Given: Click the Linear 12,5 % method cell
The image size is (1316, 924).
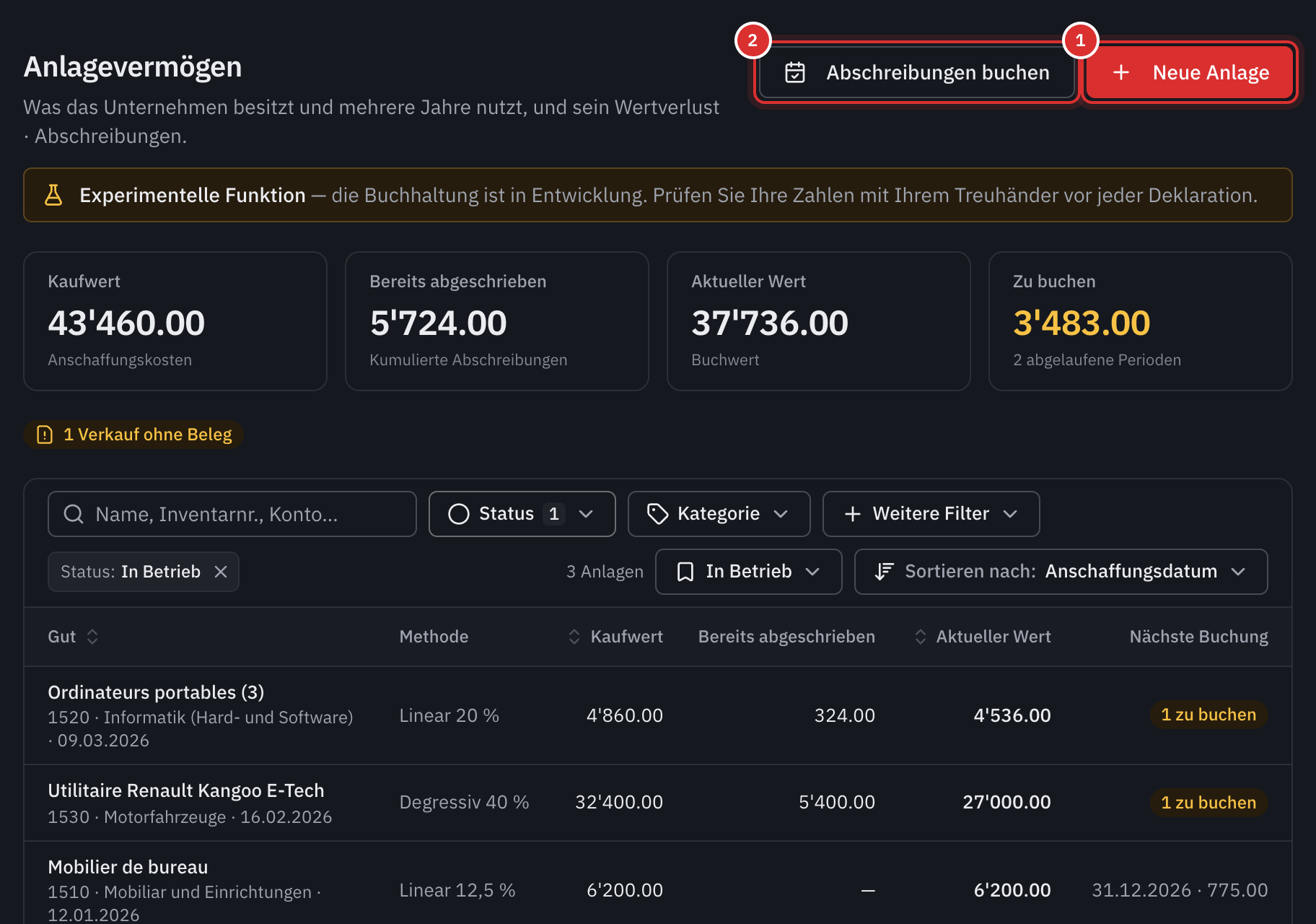Looking at the screenshot, I should click(x=457, y=890).
